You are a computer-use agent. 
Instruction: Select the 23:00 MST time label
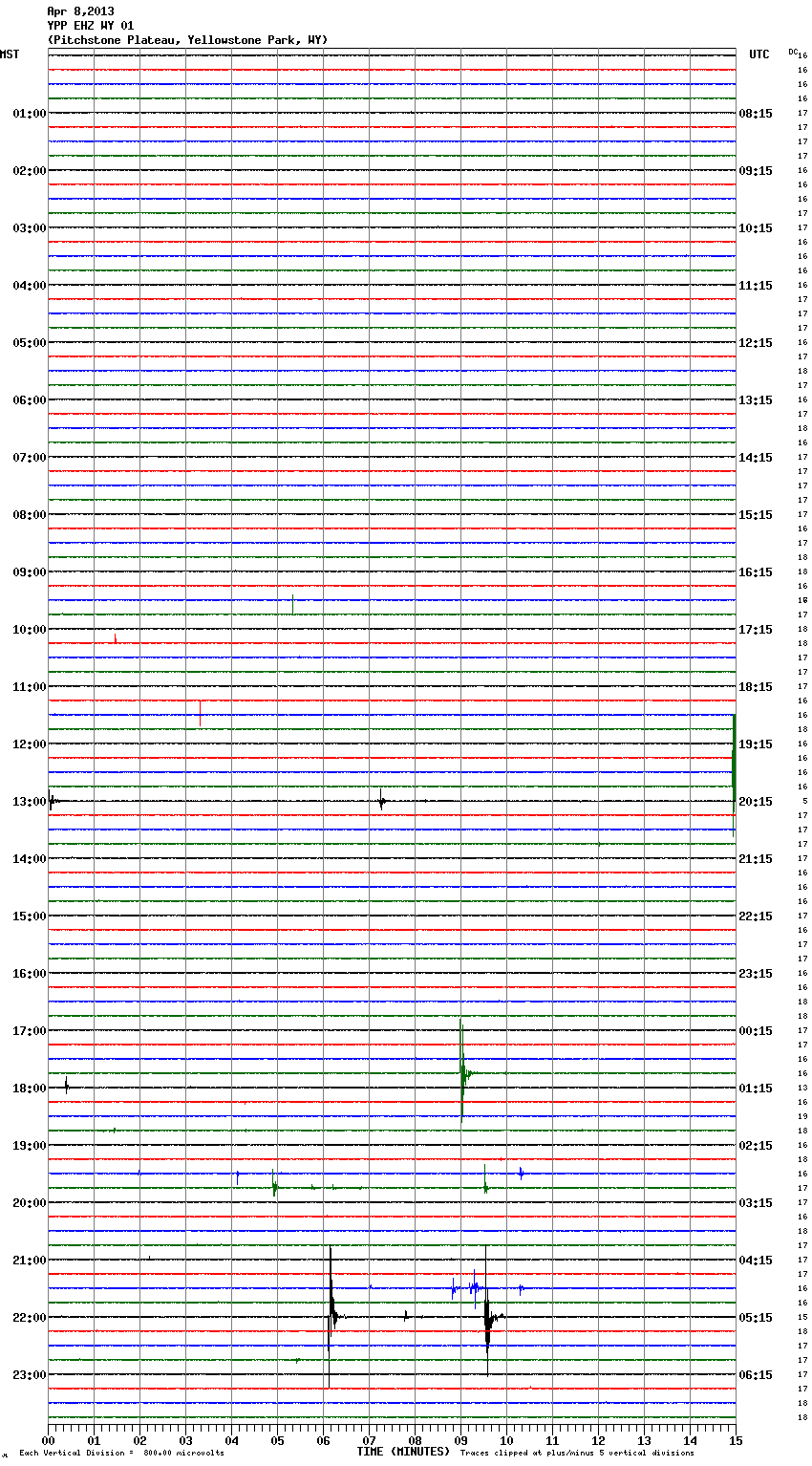(29, 1375)
